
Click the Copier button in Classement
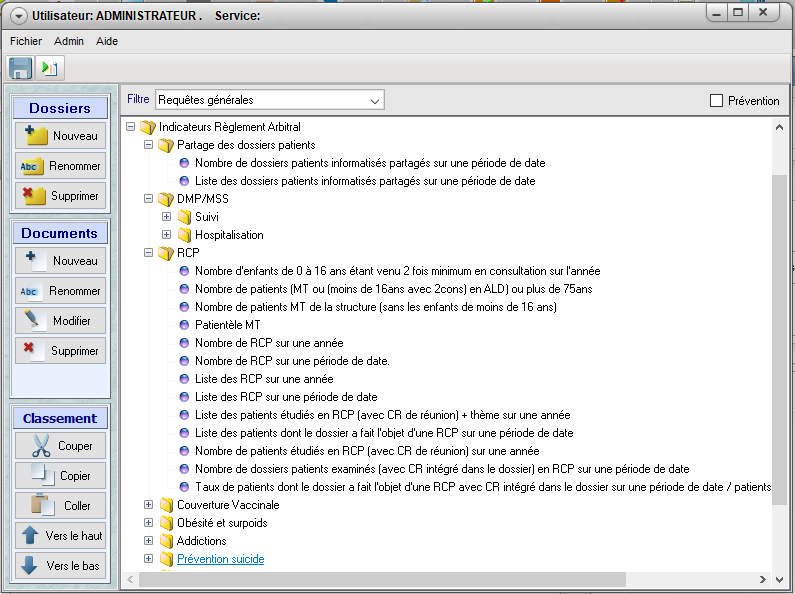point(61,476)
